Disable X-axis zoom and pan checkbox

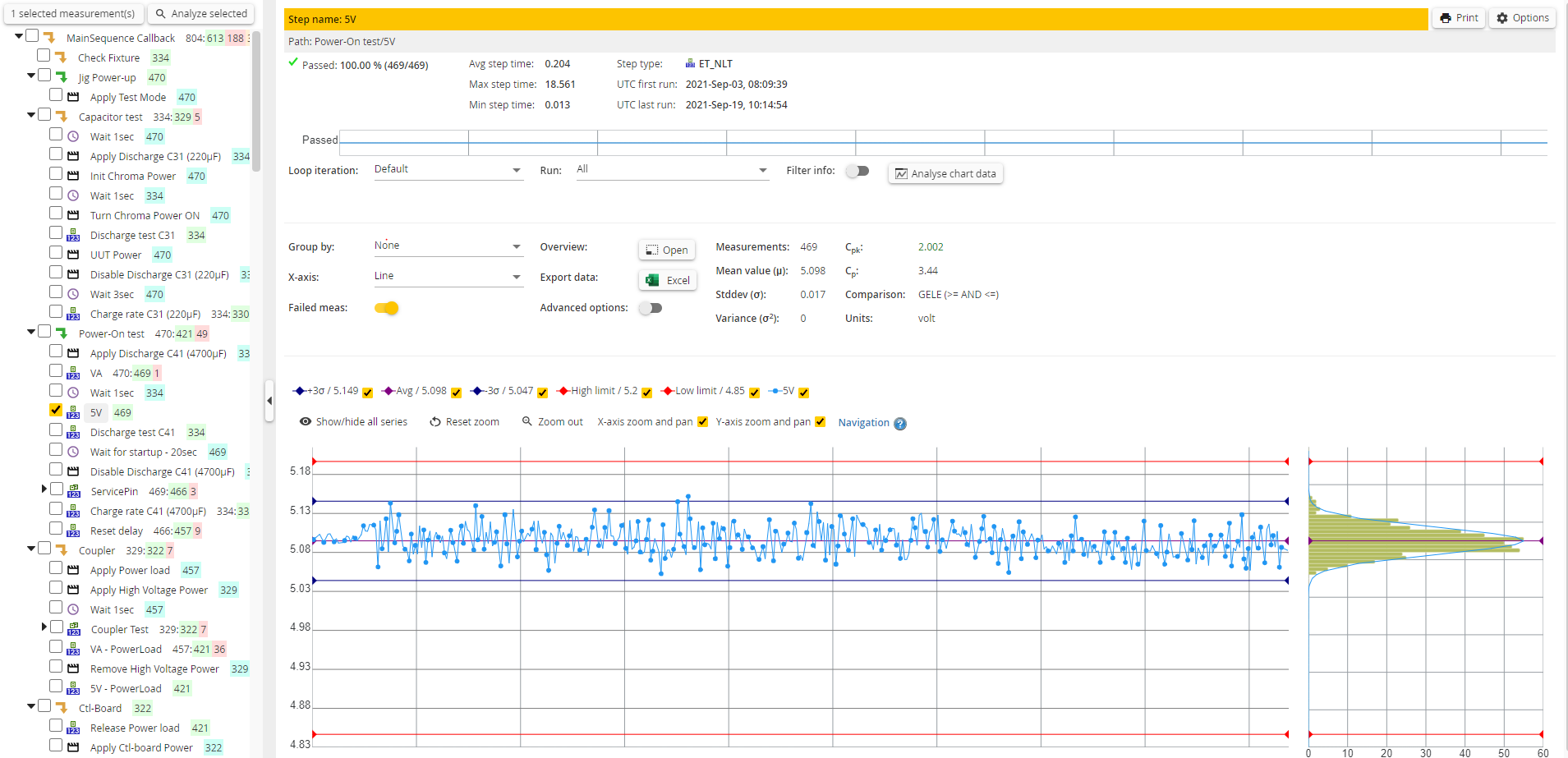pos(702,421)
